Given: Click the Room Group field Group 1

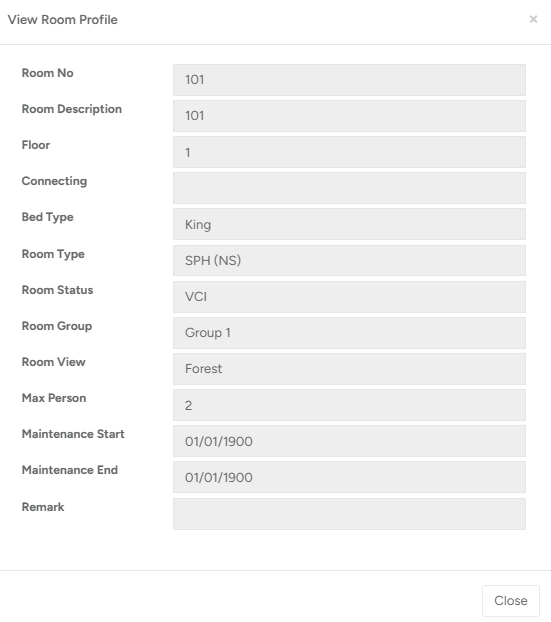Looking at the screenshot, I should (349, 333).
